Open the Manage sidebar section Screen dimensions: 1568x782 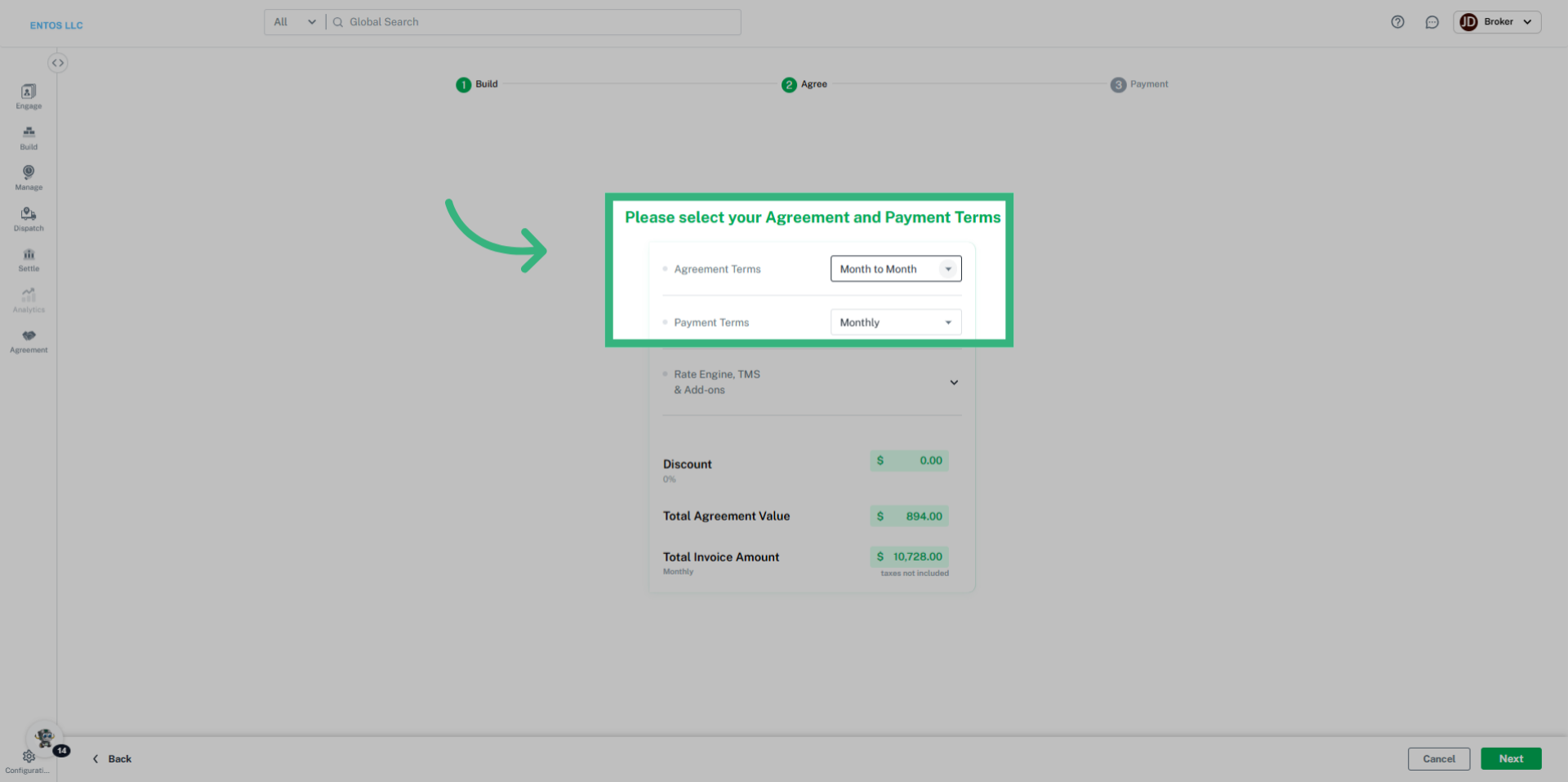coord(29,177)
